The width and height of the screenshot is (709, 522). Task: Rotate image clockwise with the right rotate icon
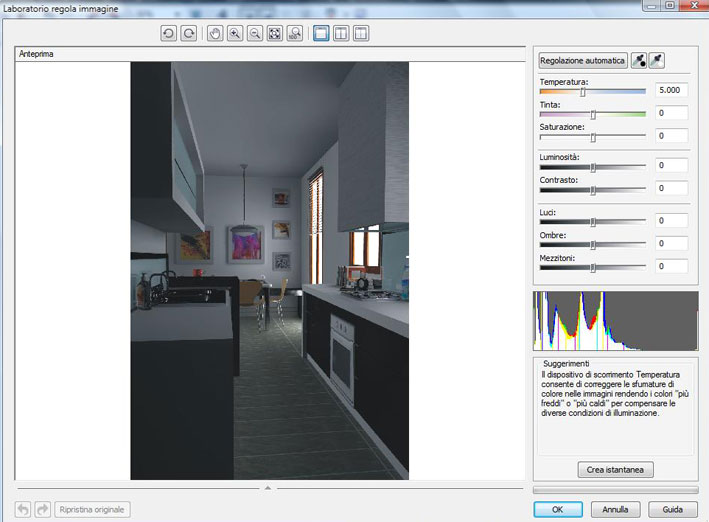click(188, 33)
